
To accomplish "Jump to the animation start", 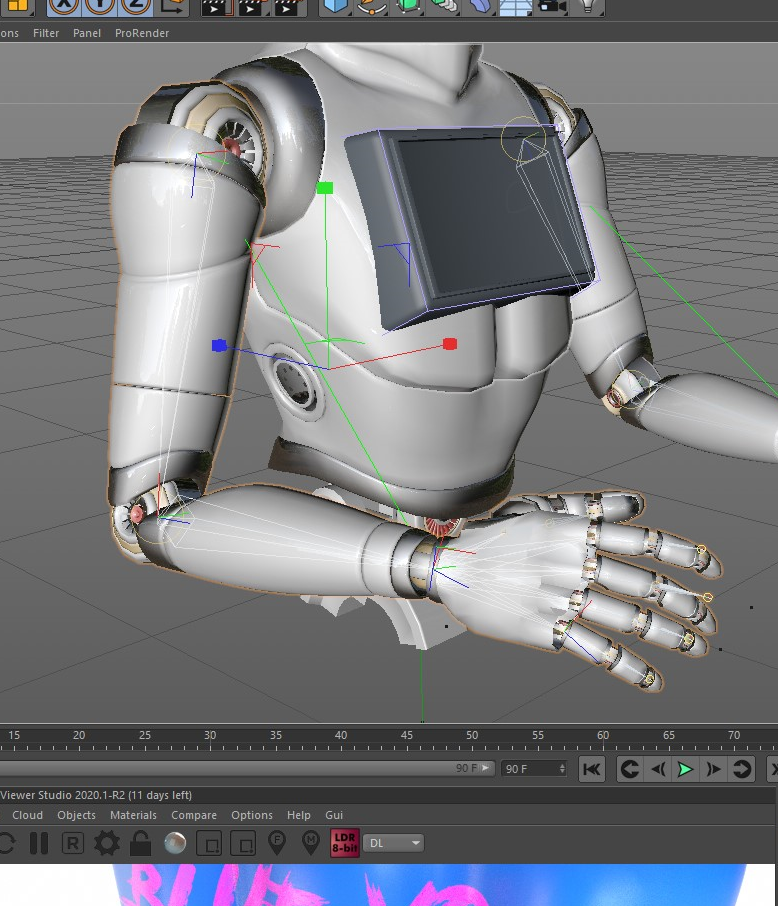I will pos(592,769).
